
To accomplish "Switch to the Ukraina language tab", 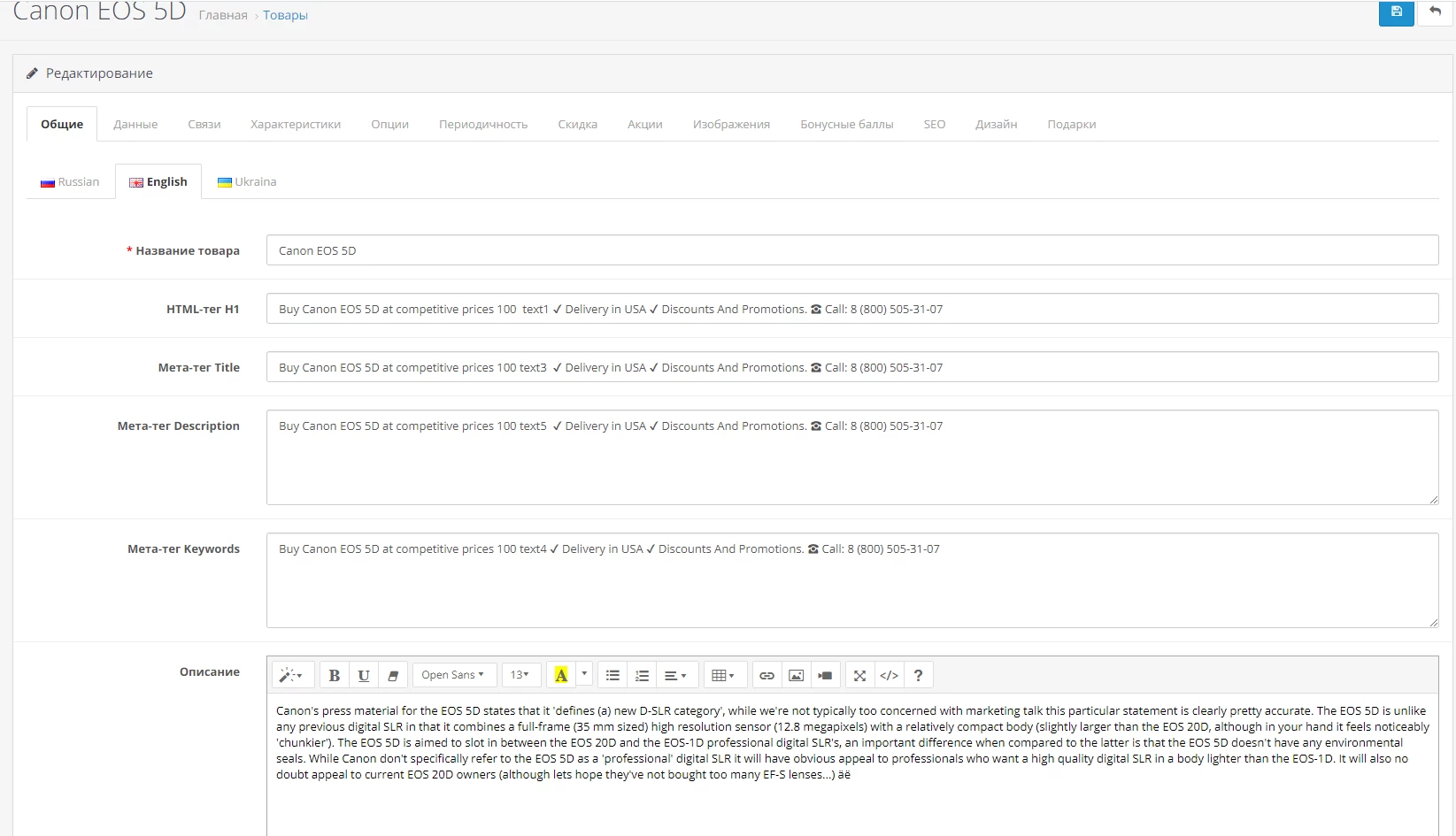I will click(x=247, y=181).
